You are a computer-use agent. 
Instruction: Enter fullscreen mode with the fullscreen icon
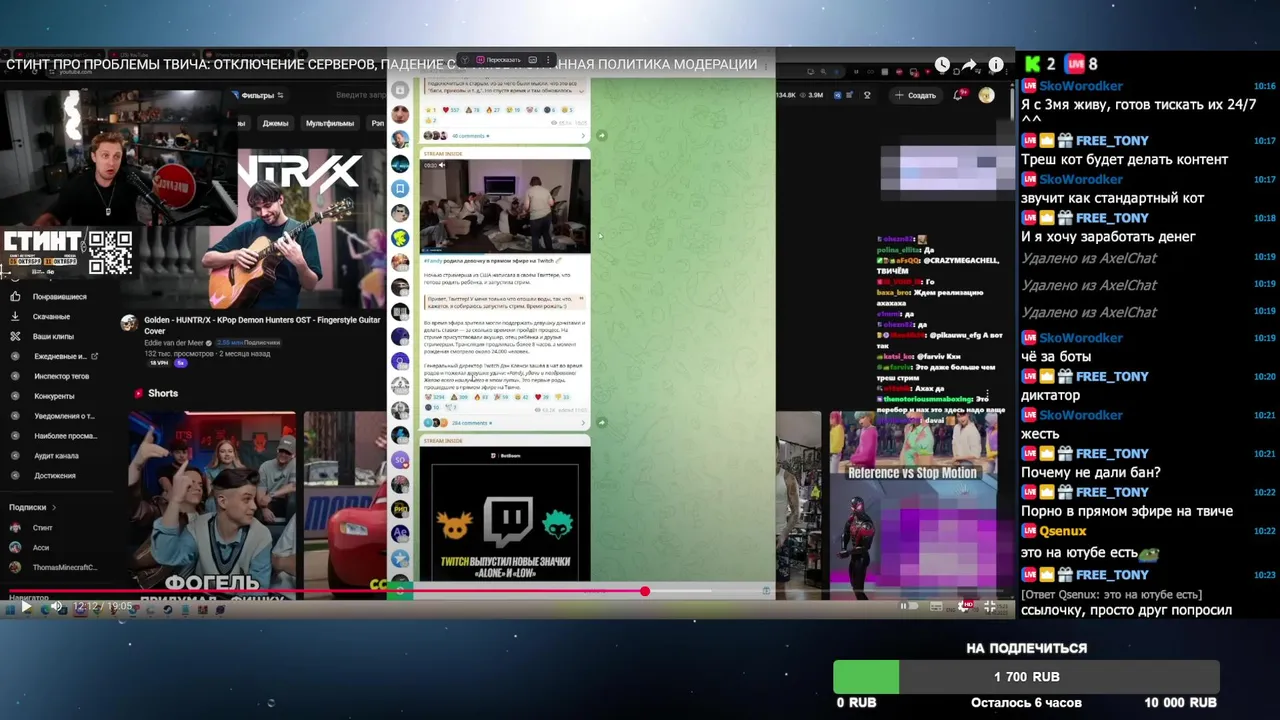click(x=990, y=606)
